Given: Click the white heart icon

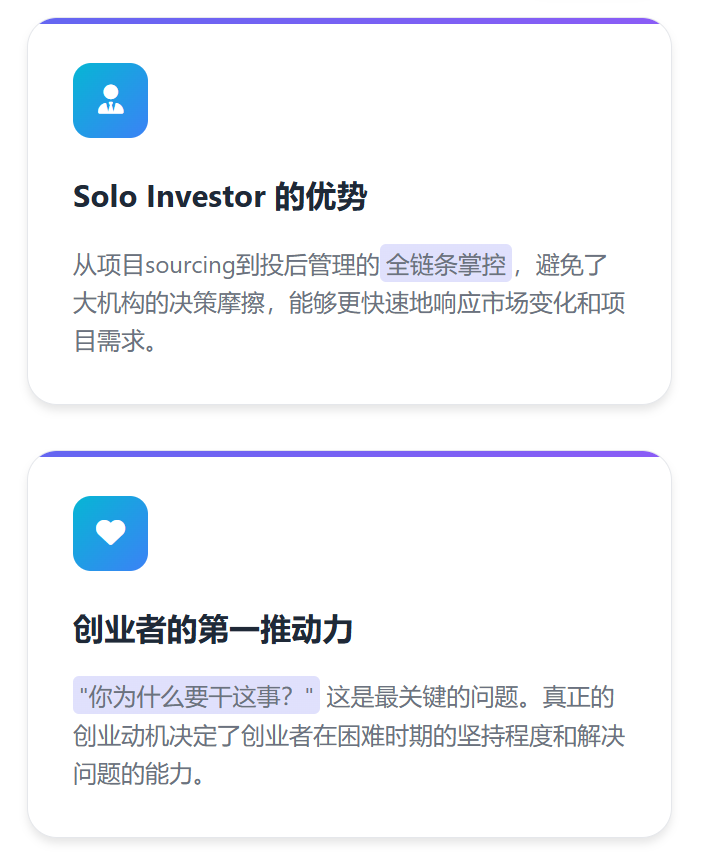Looking at the screenshot, I should 110,533.
